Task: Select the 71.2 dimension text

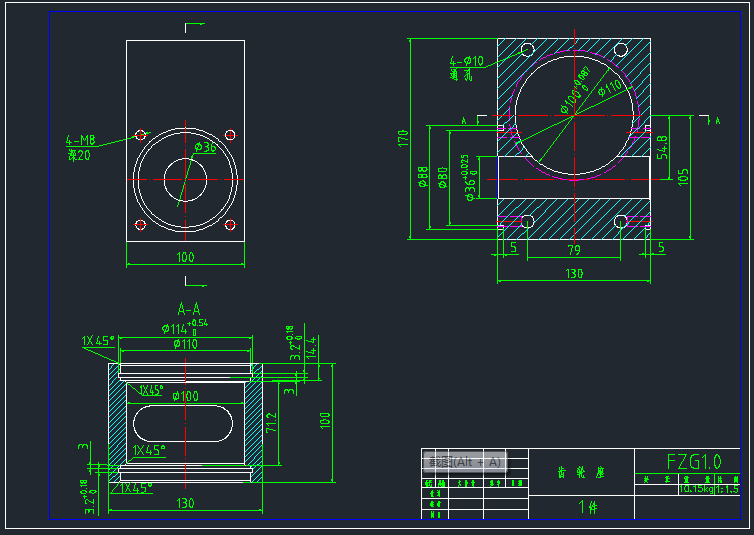Action: click(x=271, y=422)
